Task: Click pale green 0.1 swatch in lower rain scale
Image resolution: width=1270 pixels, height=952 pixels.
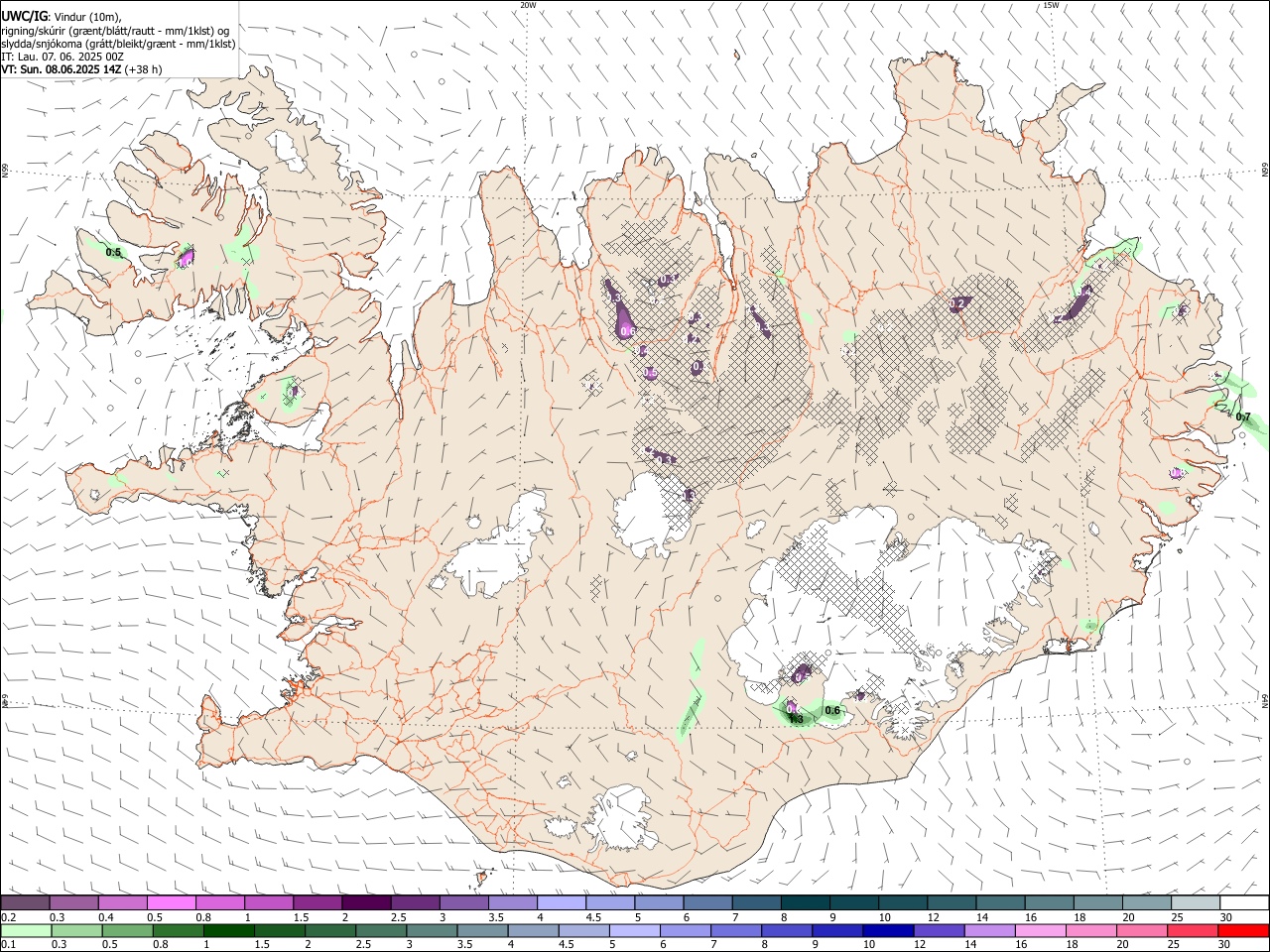Action: pyautogui.click(x=26, y=931)
